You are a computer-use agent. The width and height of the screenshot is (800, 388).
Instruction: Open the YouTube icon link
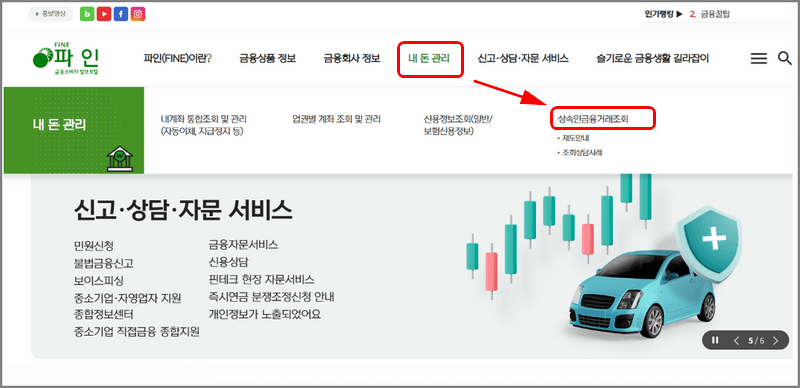click(104, 14)
